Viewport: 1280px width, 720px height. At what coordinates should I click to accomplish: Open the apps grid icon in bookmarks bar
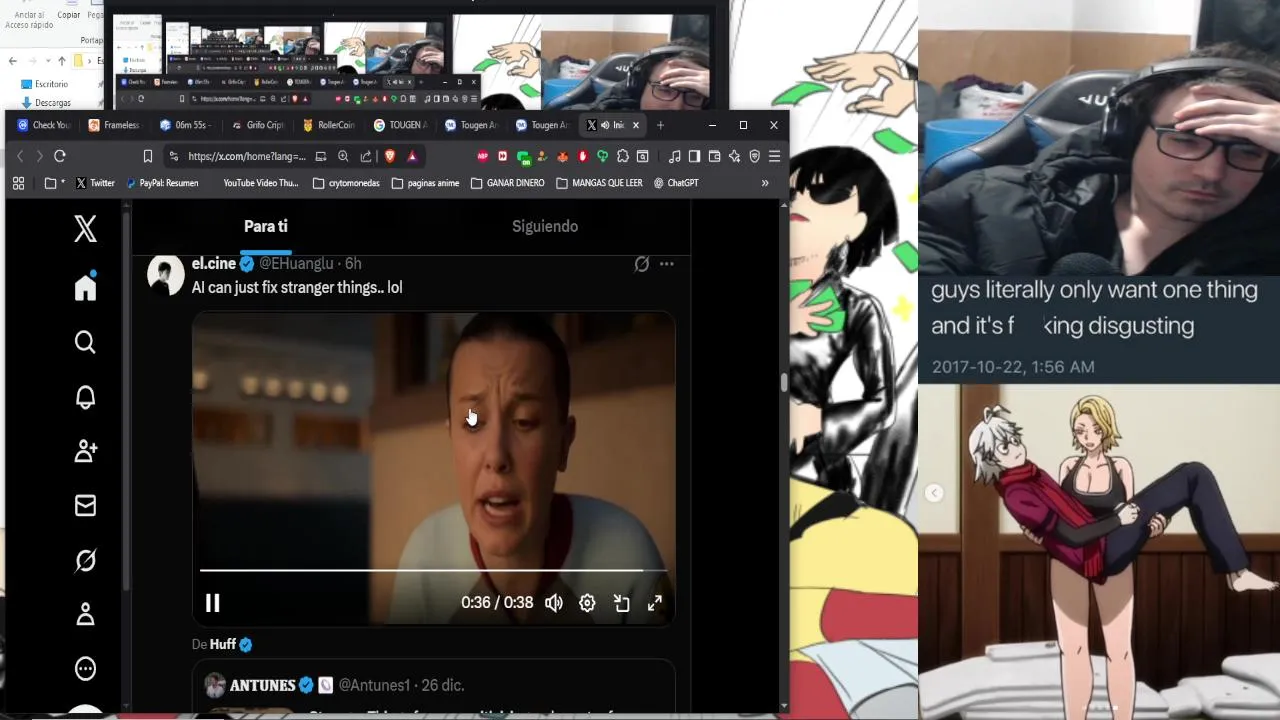point(18,183)
